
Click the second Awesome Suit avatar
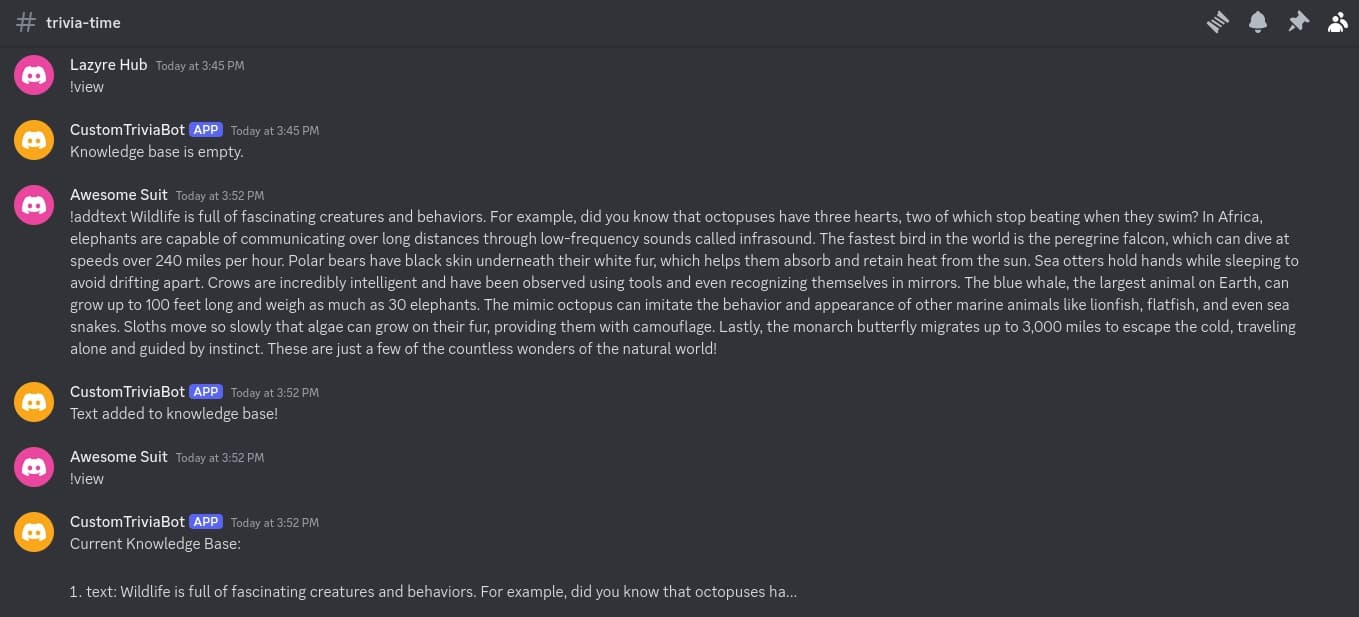[x=33, y=466]
